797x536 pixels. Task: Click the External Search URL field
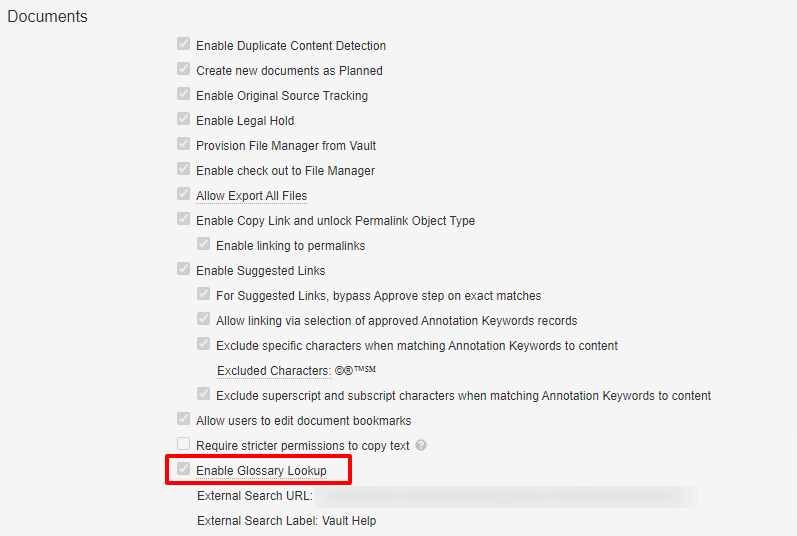click(505, 496)
